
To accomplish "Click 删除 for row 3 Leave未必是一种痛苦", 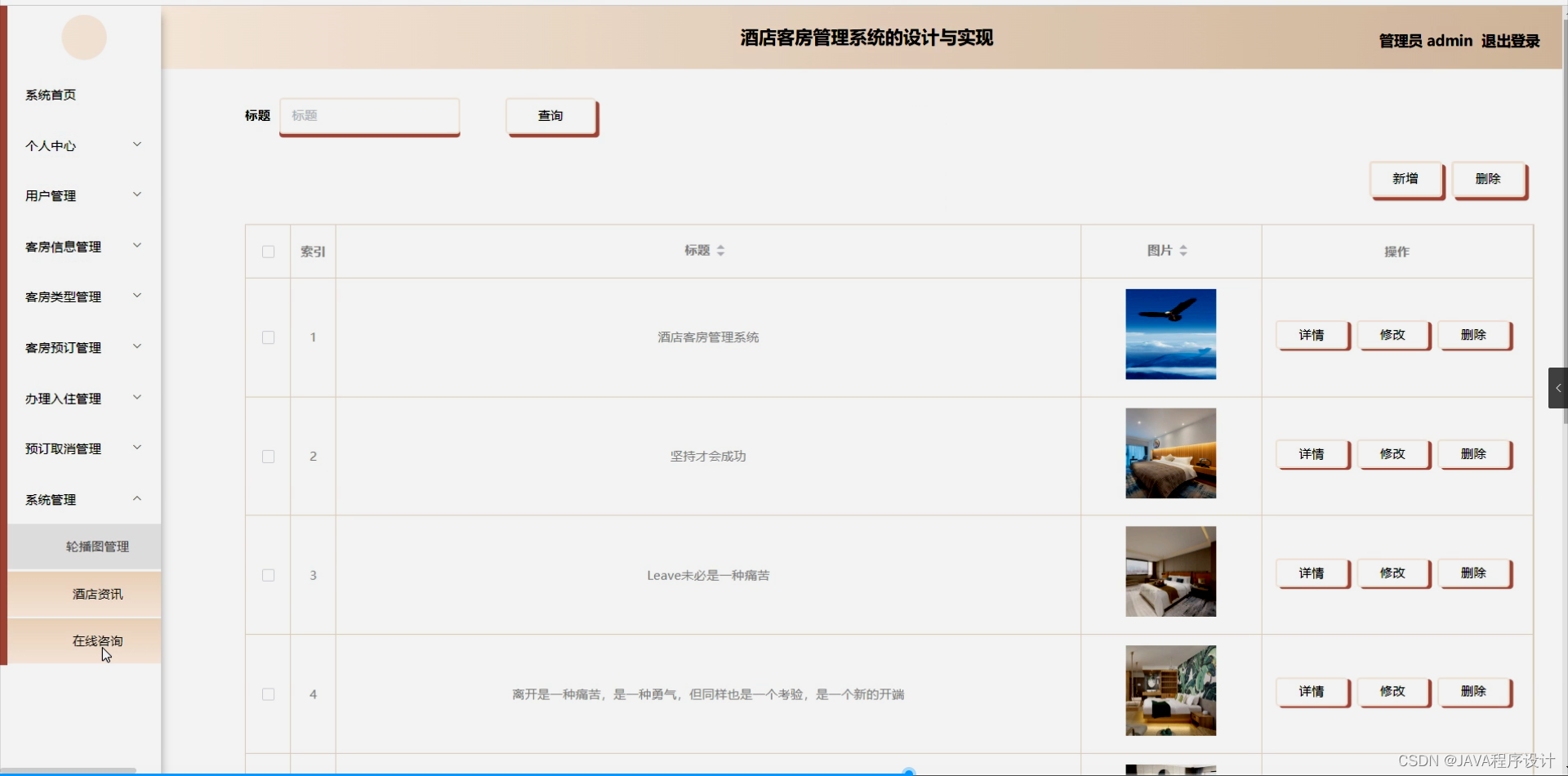I will 1474,573.
